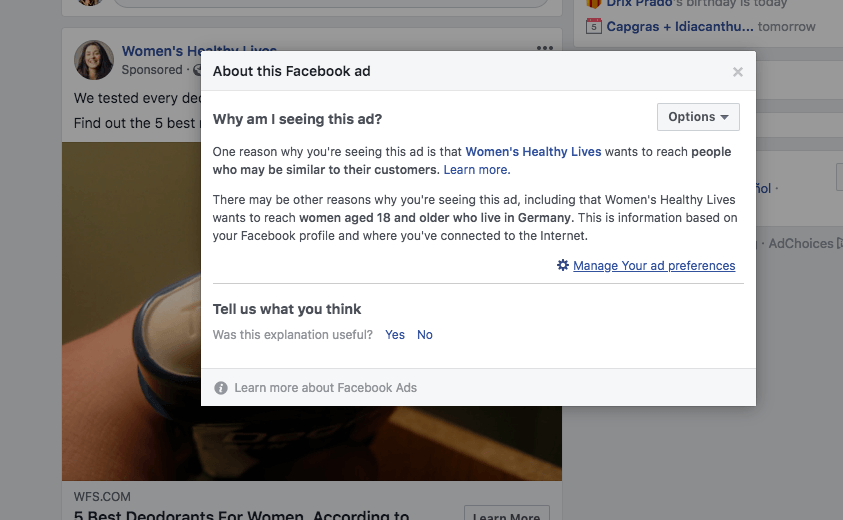This screenshot has height=520, width=843.
Task: Click the Tell us what you think heading
Action: [x=287, y=309]
